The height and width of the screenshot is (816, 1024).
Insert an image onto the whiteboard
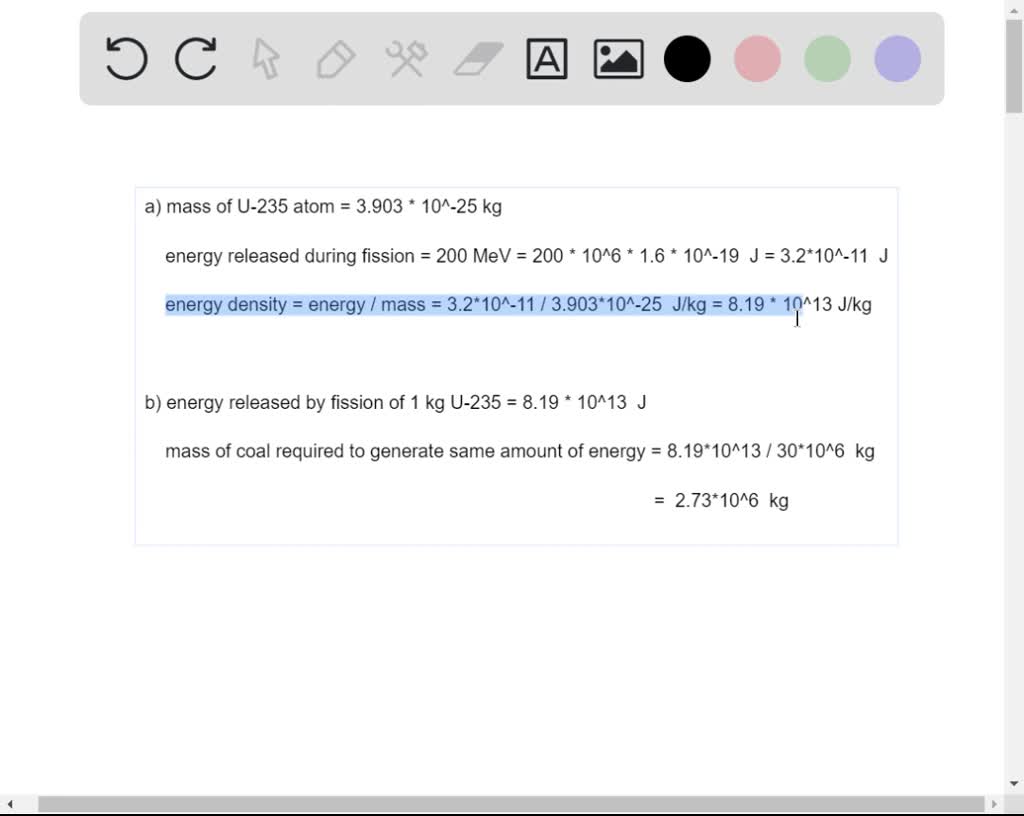tap(617, 59)
